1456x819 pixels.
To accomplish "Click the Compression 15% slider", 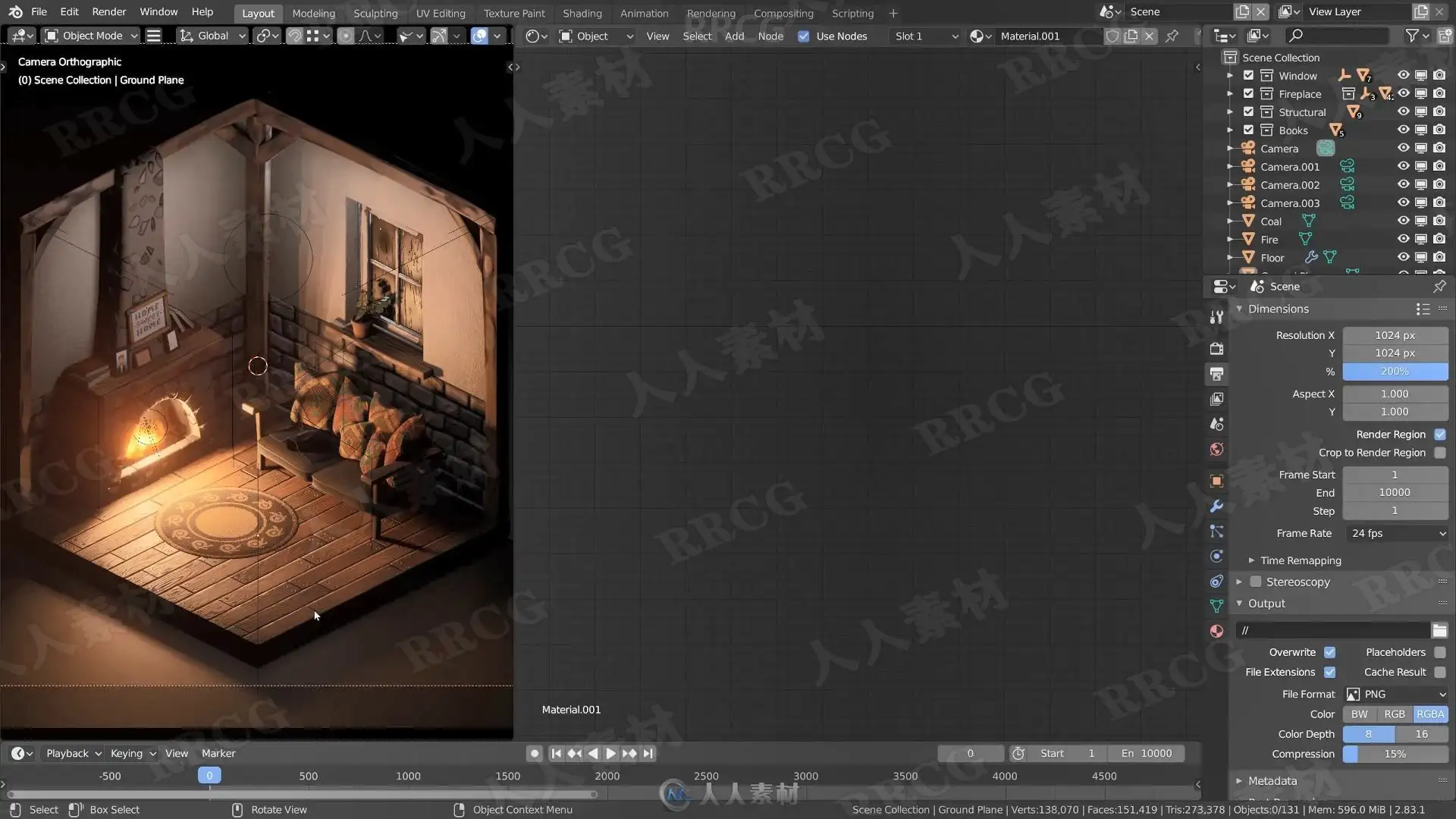I will [1395, 754].
